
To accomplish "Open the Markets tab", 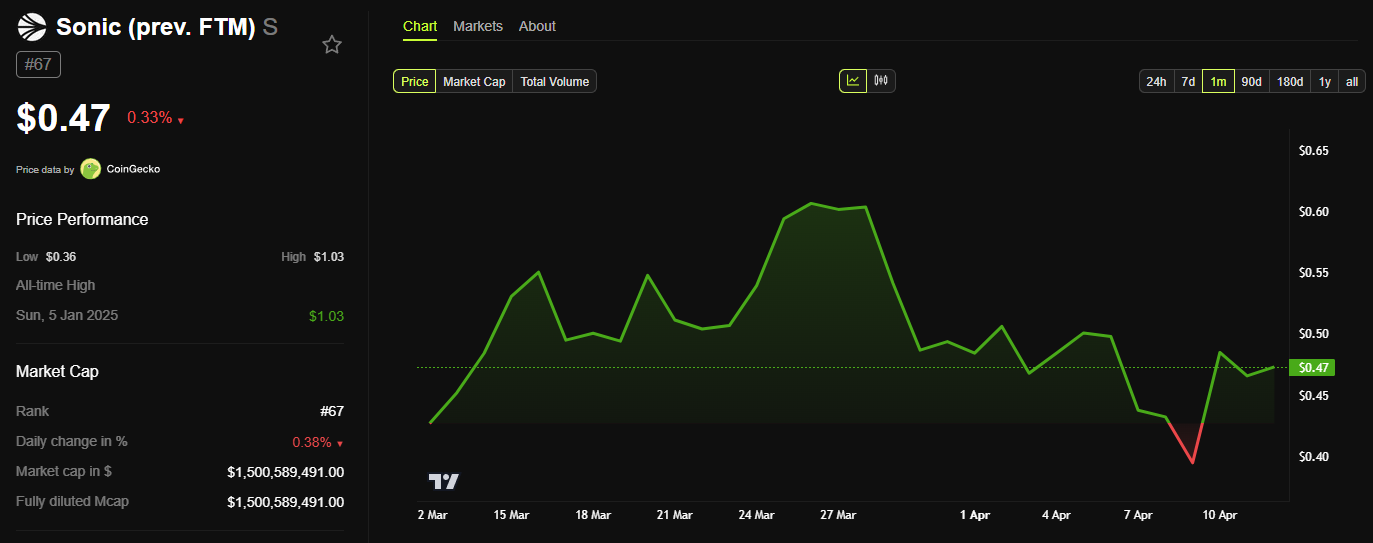I will 478,26.
